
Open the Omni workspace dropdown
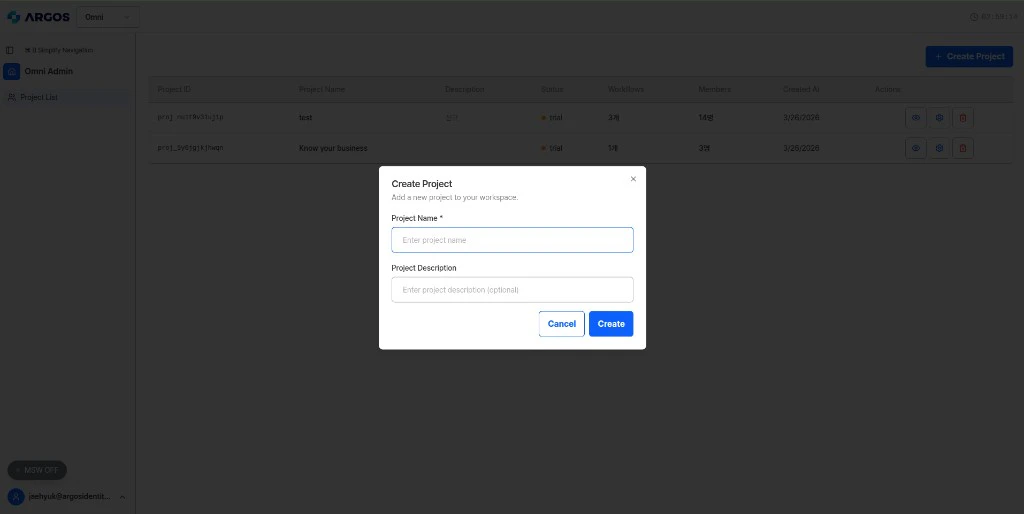point(108,17)
